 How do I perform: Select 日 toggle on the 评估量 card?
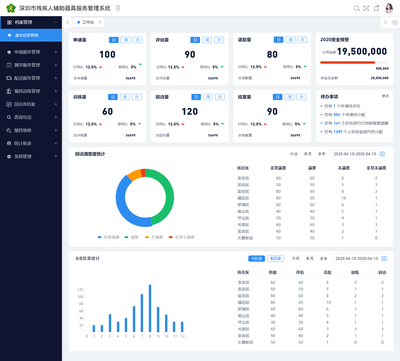click(x=195, y=40)
